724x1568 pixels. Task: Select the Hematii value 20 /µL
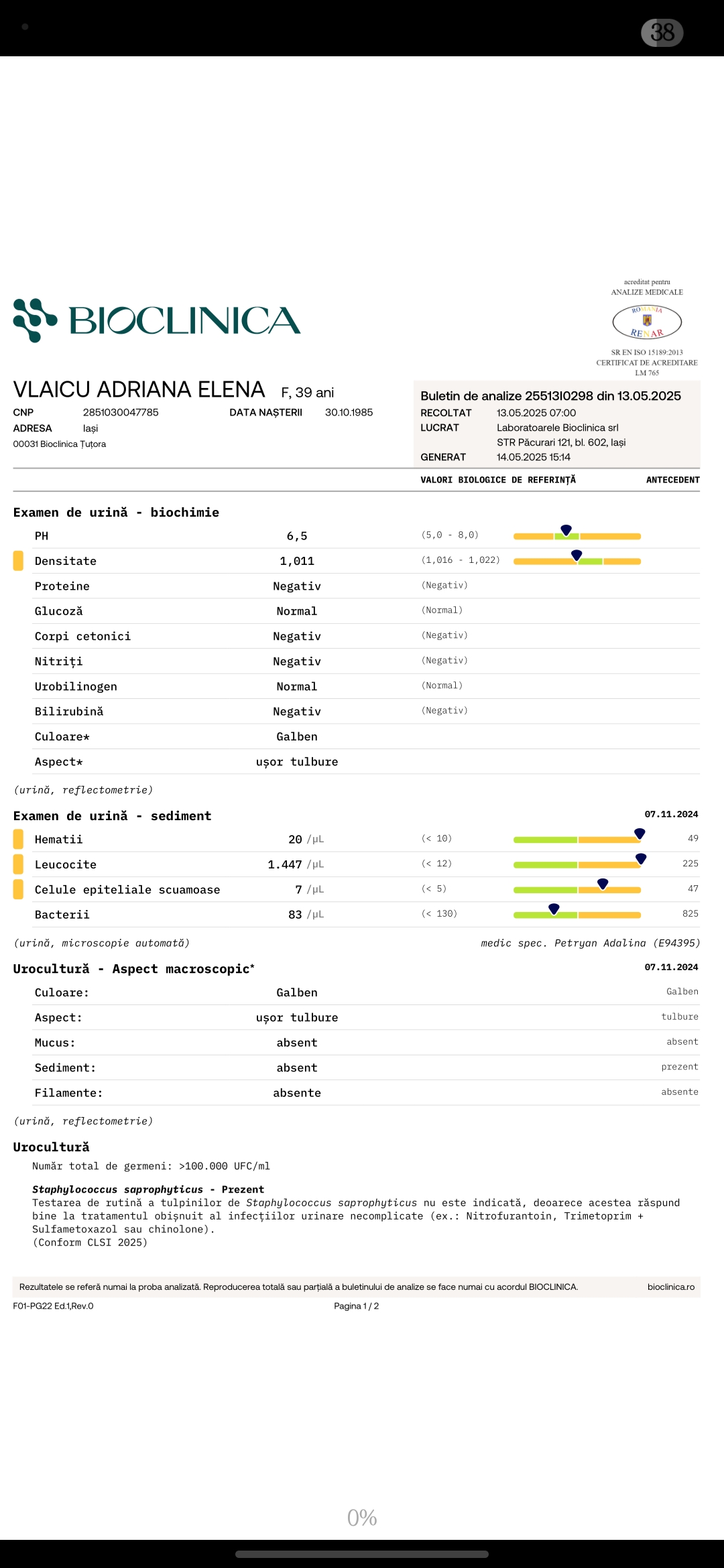click(306, 840)
